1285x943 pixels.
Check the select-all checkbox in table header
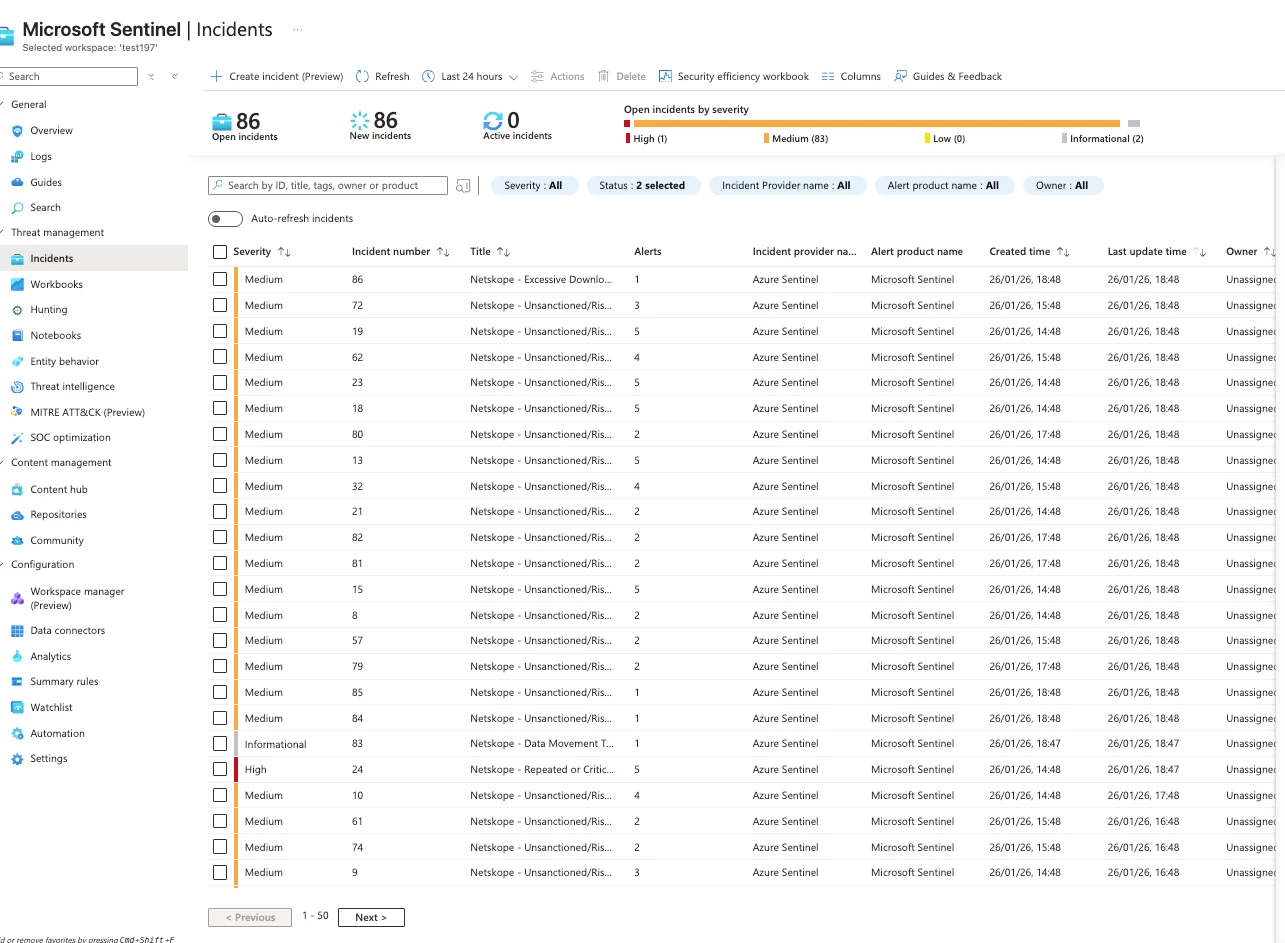[220, 252]
